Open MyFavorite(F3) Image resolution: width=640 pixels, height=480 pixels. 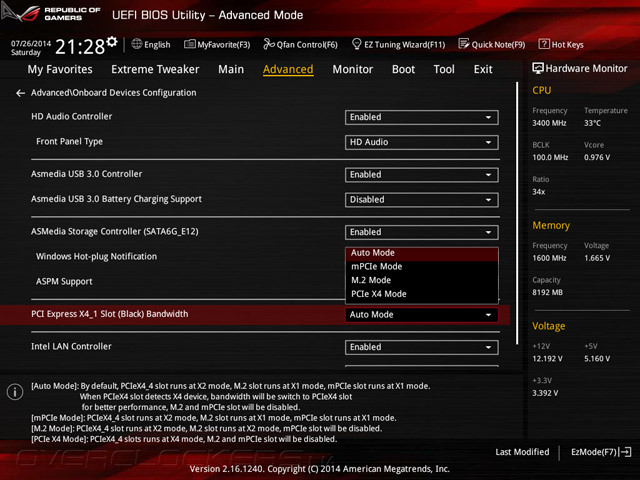coord(217,44)
